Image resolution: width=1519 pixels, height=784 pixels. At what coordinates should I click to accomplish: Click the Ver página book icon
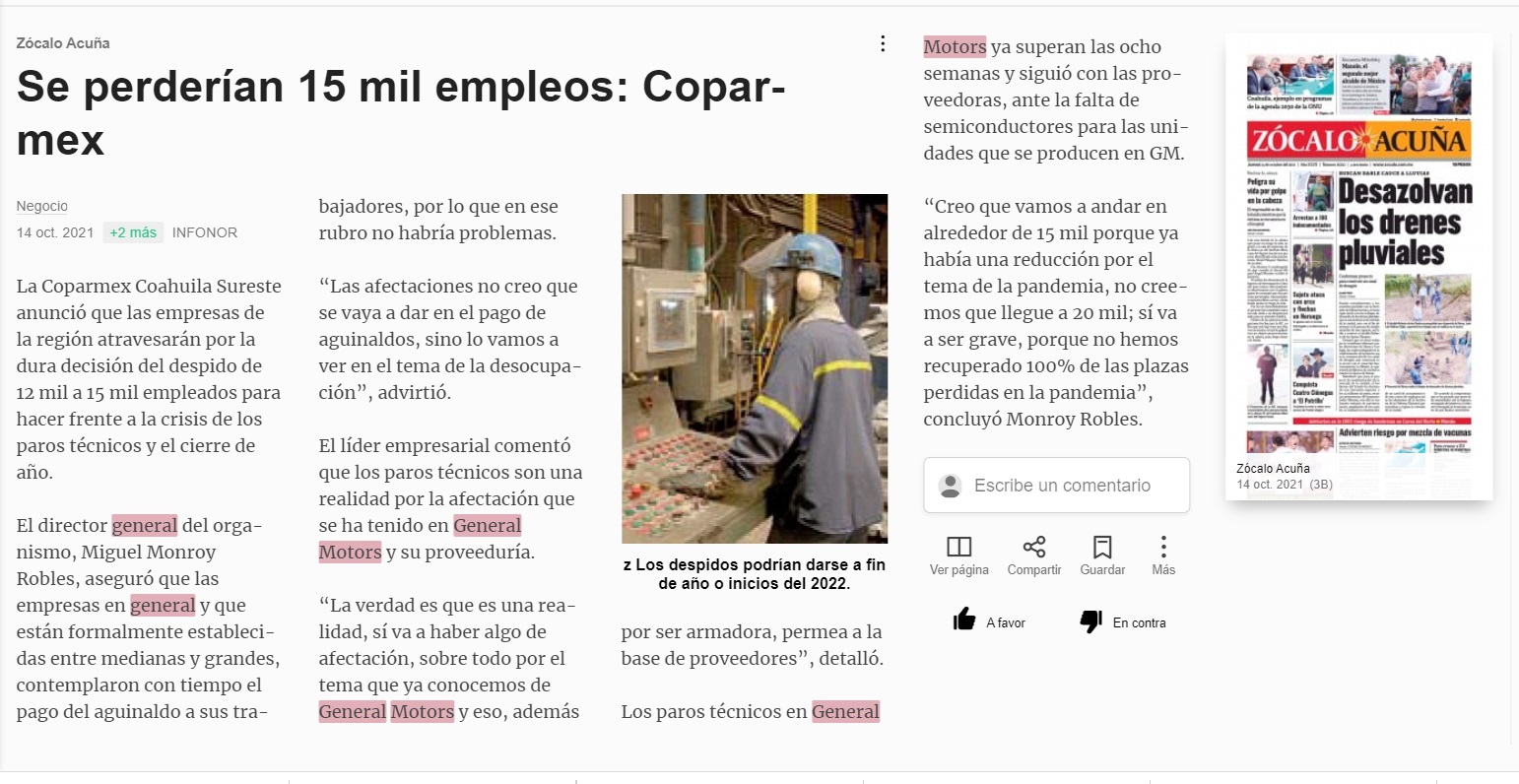point(958,547)
